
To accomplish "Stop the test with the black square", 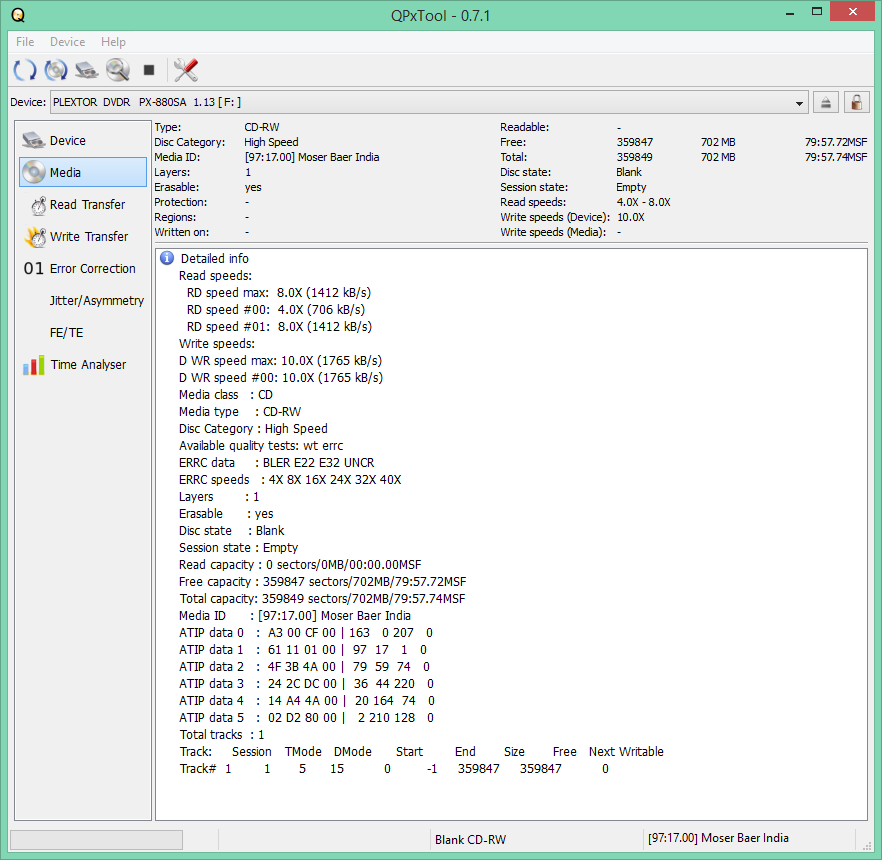I will click(148, 70).
